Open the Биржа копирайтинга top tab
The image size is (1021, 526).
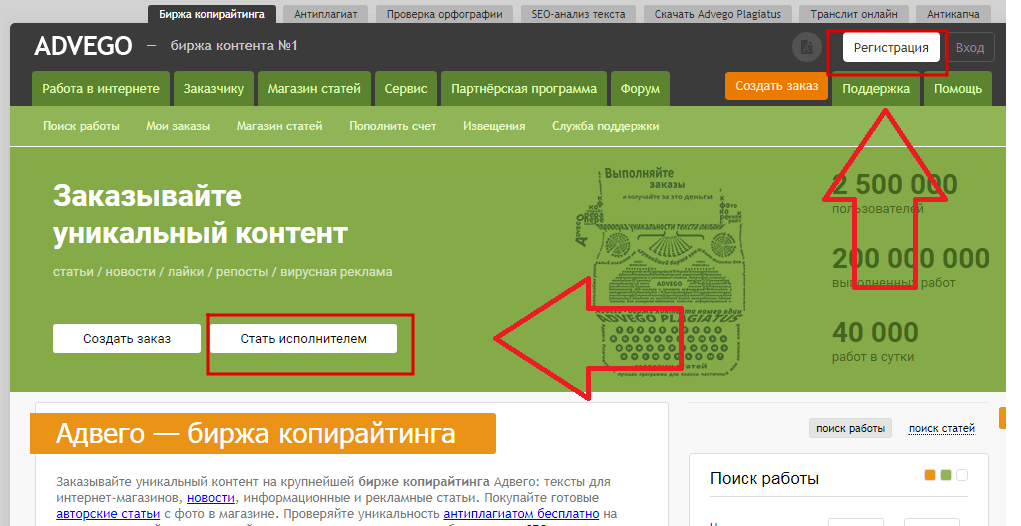212,14
